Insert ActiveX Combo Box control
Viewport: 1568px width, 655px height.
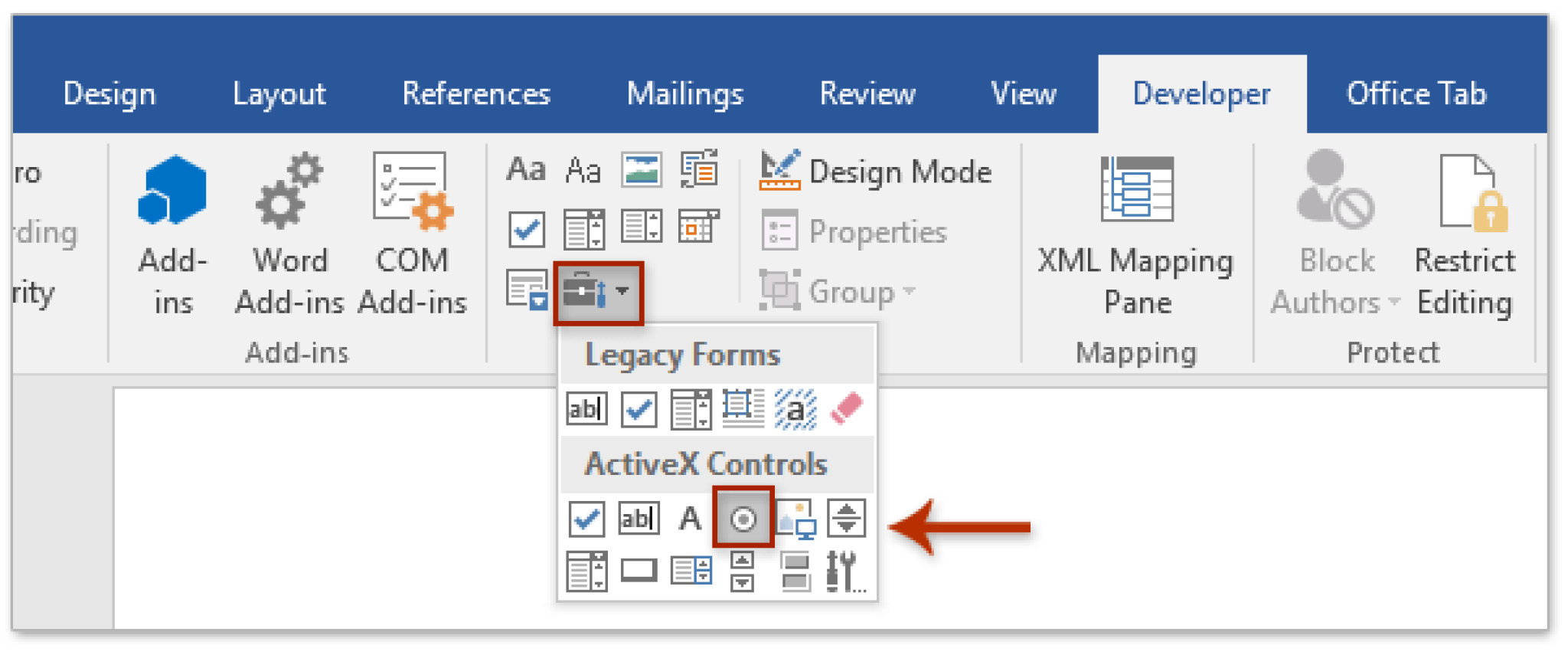click(586, 571)
